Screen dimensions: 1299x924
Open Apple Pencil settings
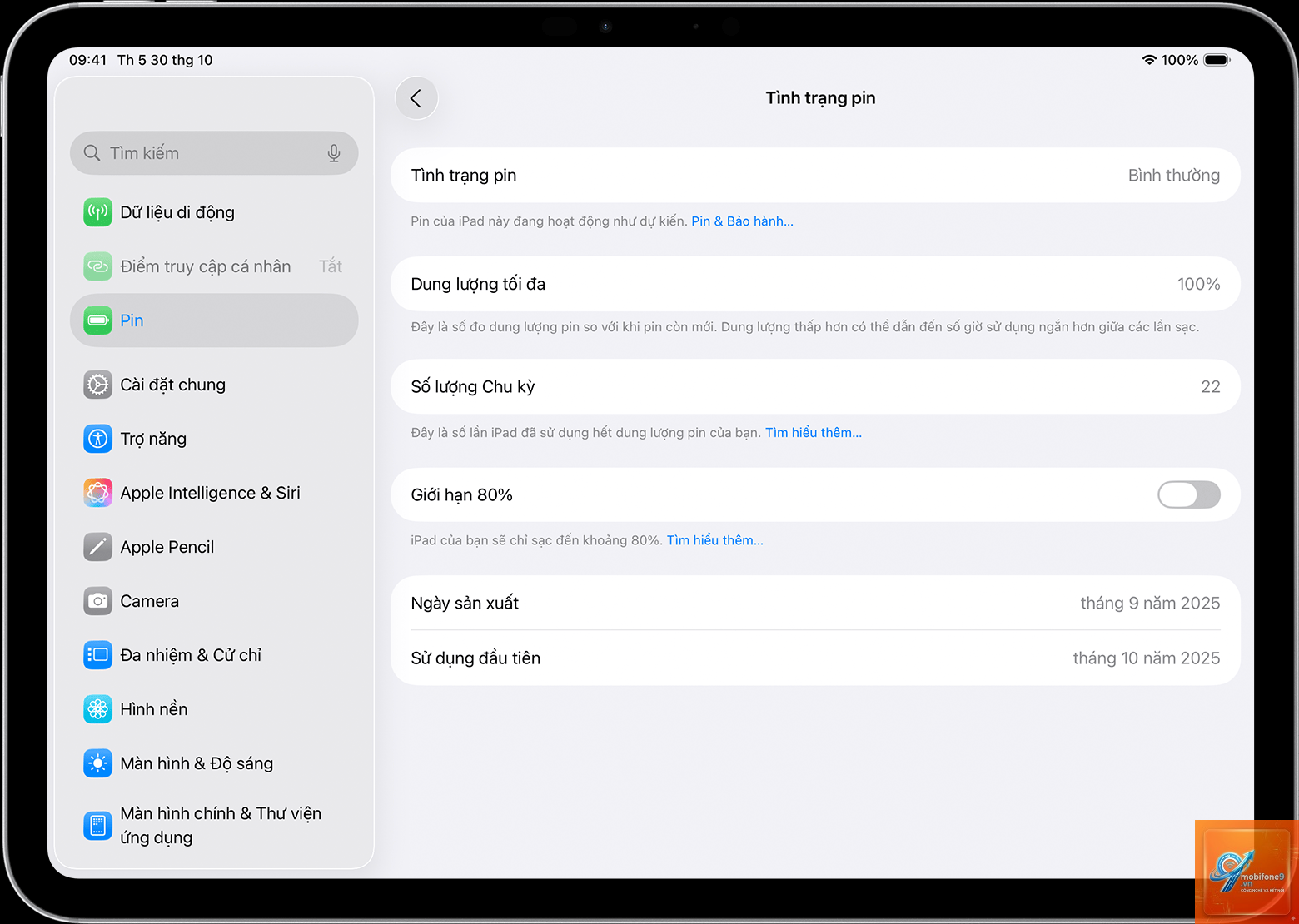click(x=214, y=547)
